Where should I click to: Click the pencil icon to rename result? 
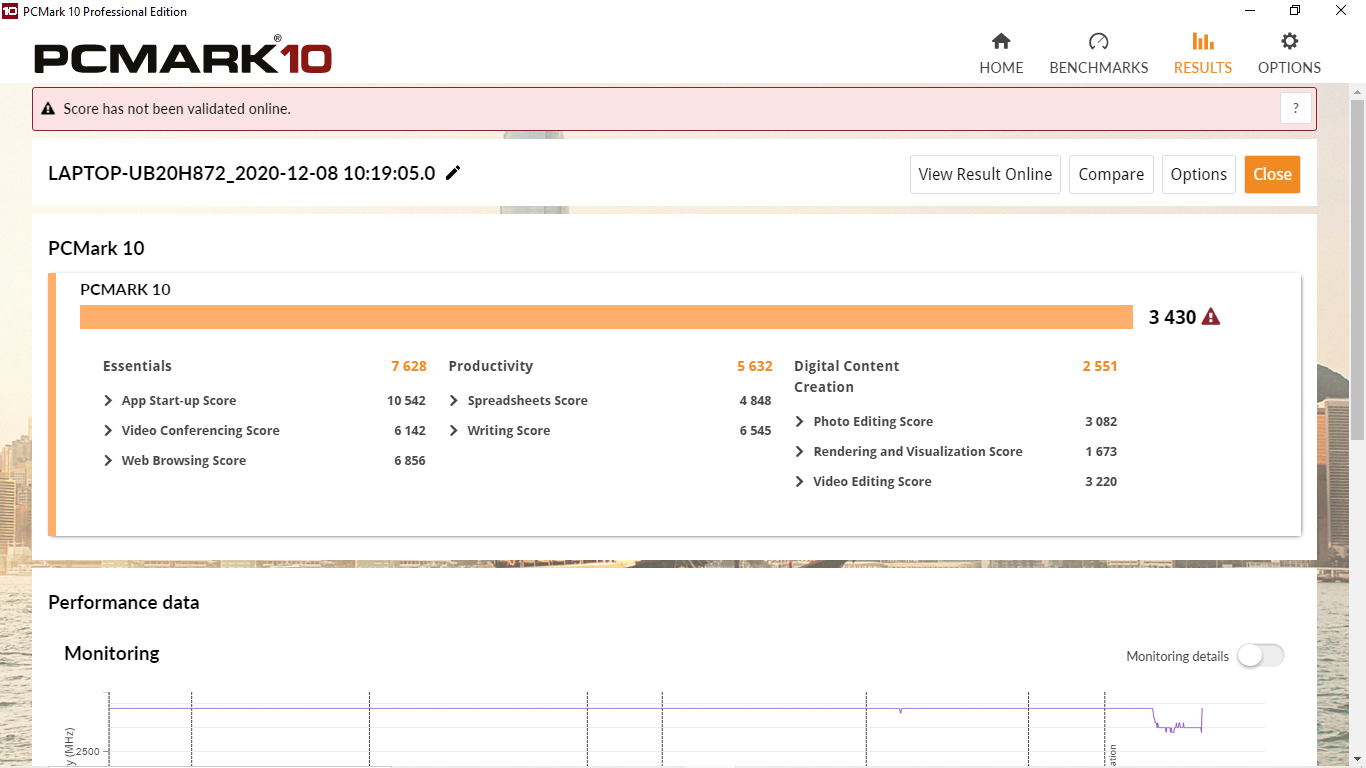tap(453, 173)
